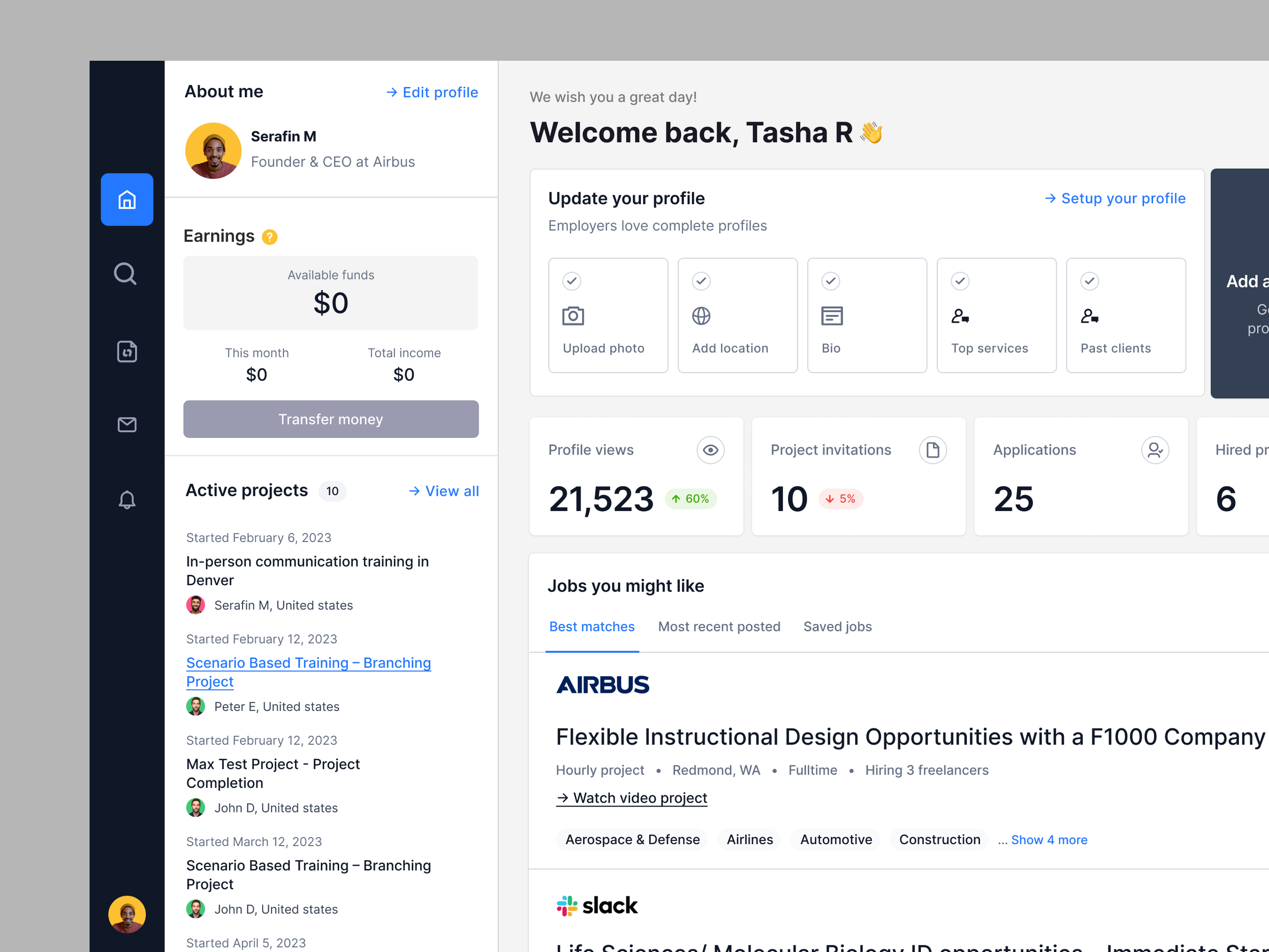
Task: Open the Messages envelope icon
Action: click(x=126, y=425)
